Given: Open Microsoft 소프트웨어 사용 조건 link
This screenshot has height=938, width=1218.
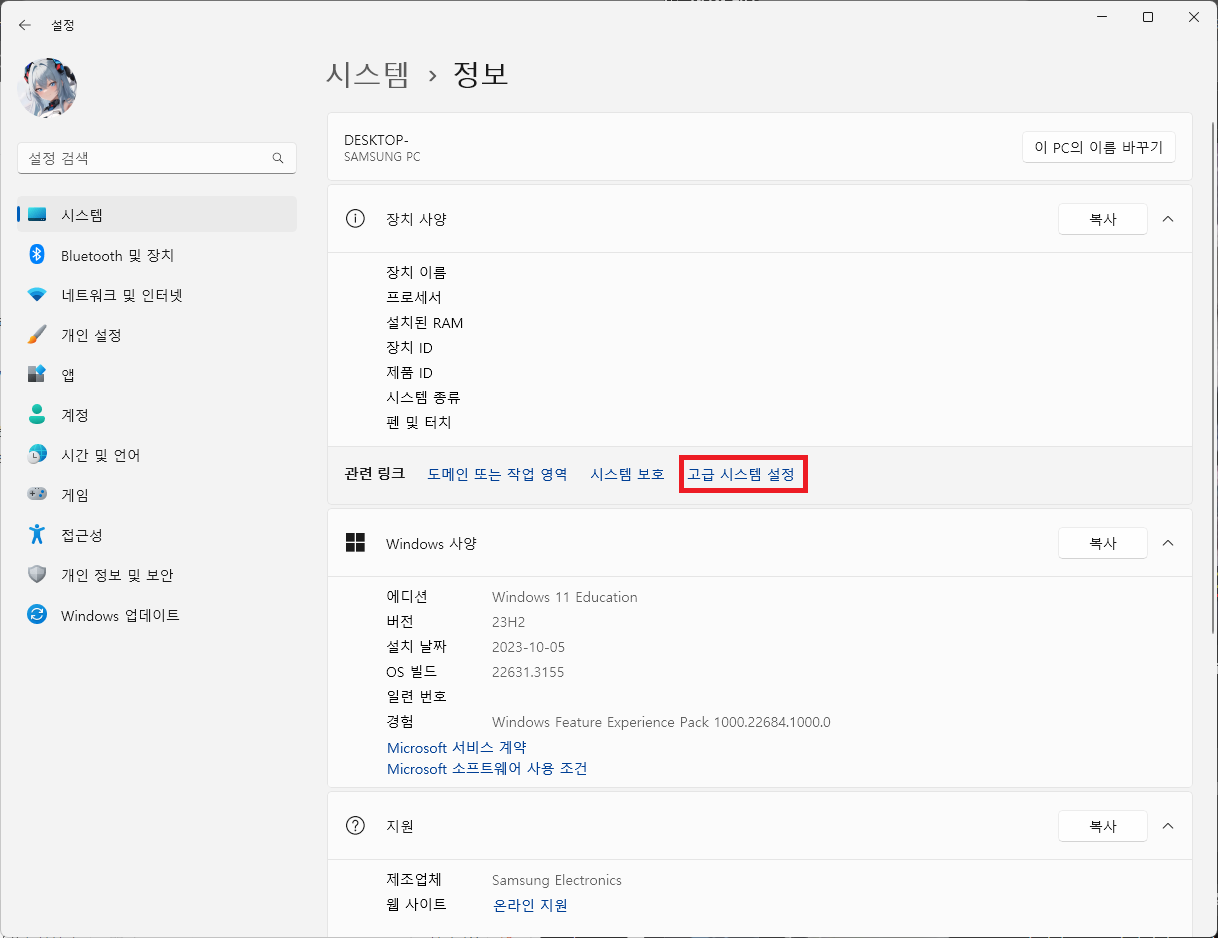Looking at the screenshot, I should [487, 769].
